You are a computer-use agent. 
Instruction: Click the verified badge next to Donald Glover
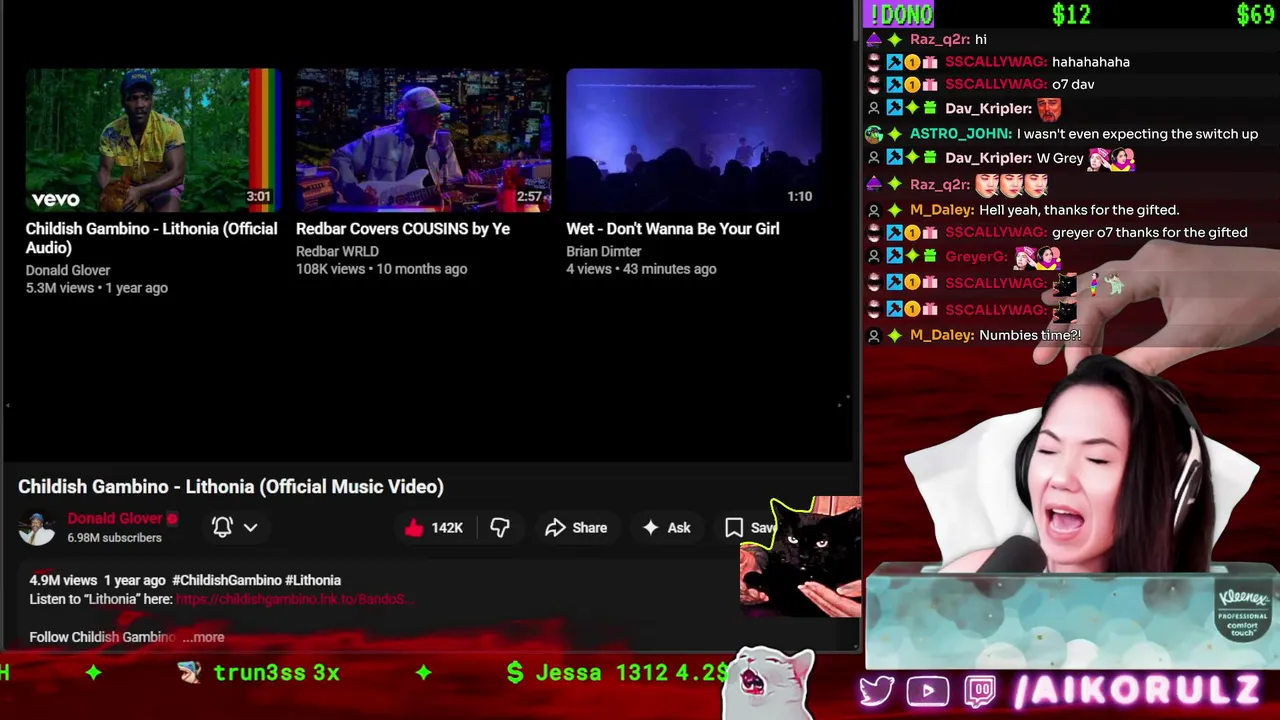172,519
